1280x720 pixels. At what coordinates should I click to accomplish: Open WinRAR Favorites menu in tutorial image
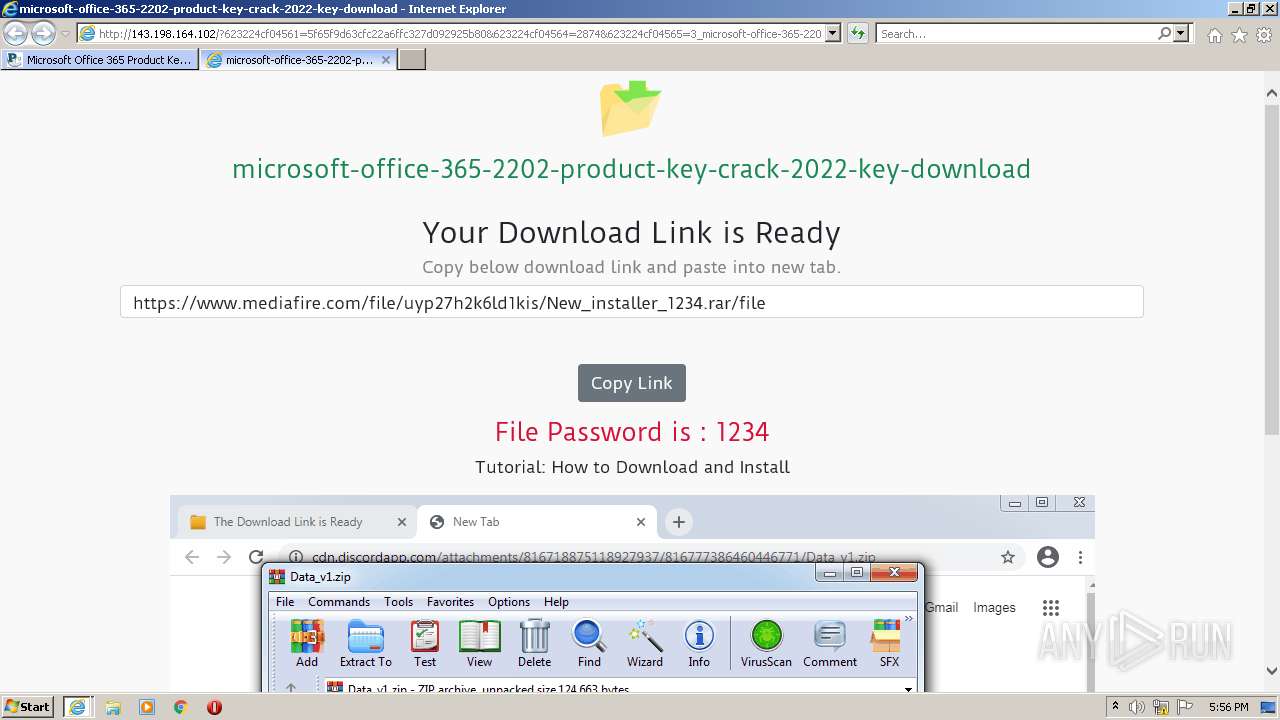pos(450,602)
